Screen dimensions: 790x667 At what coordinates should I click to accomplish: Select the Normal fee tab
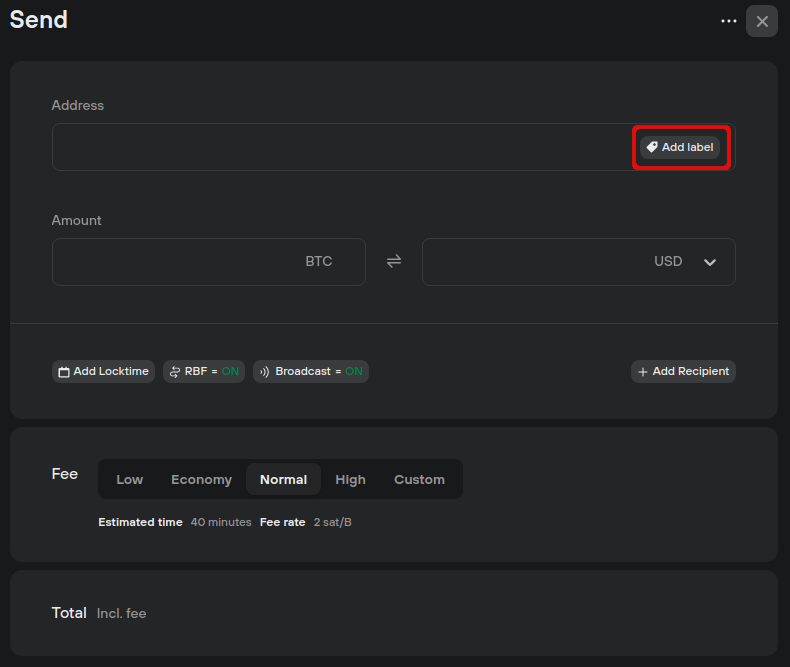point(283,479)
